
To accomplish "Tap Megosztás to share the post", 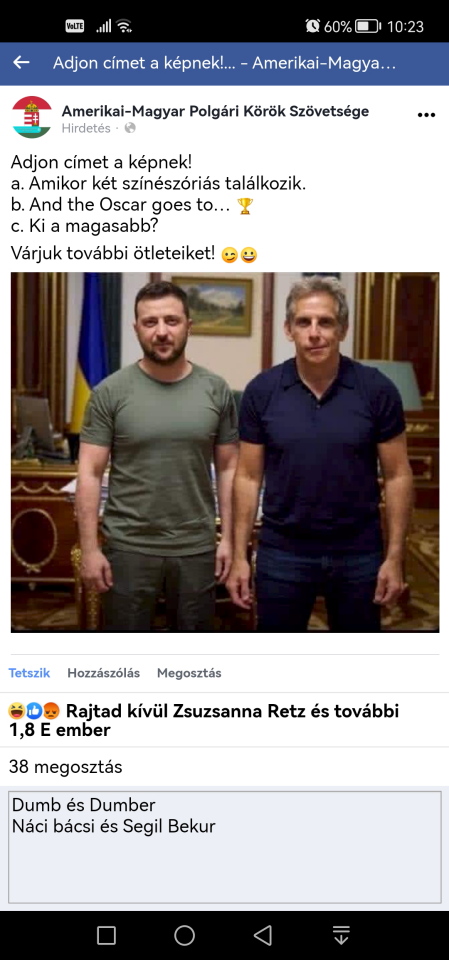I will (189, 673).
